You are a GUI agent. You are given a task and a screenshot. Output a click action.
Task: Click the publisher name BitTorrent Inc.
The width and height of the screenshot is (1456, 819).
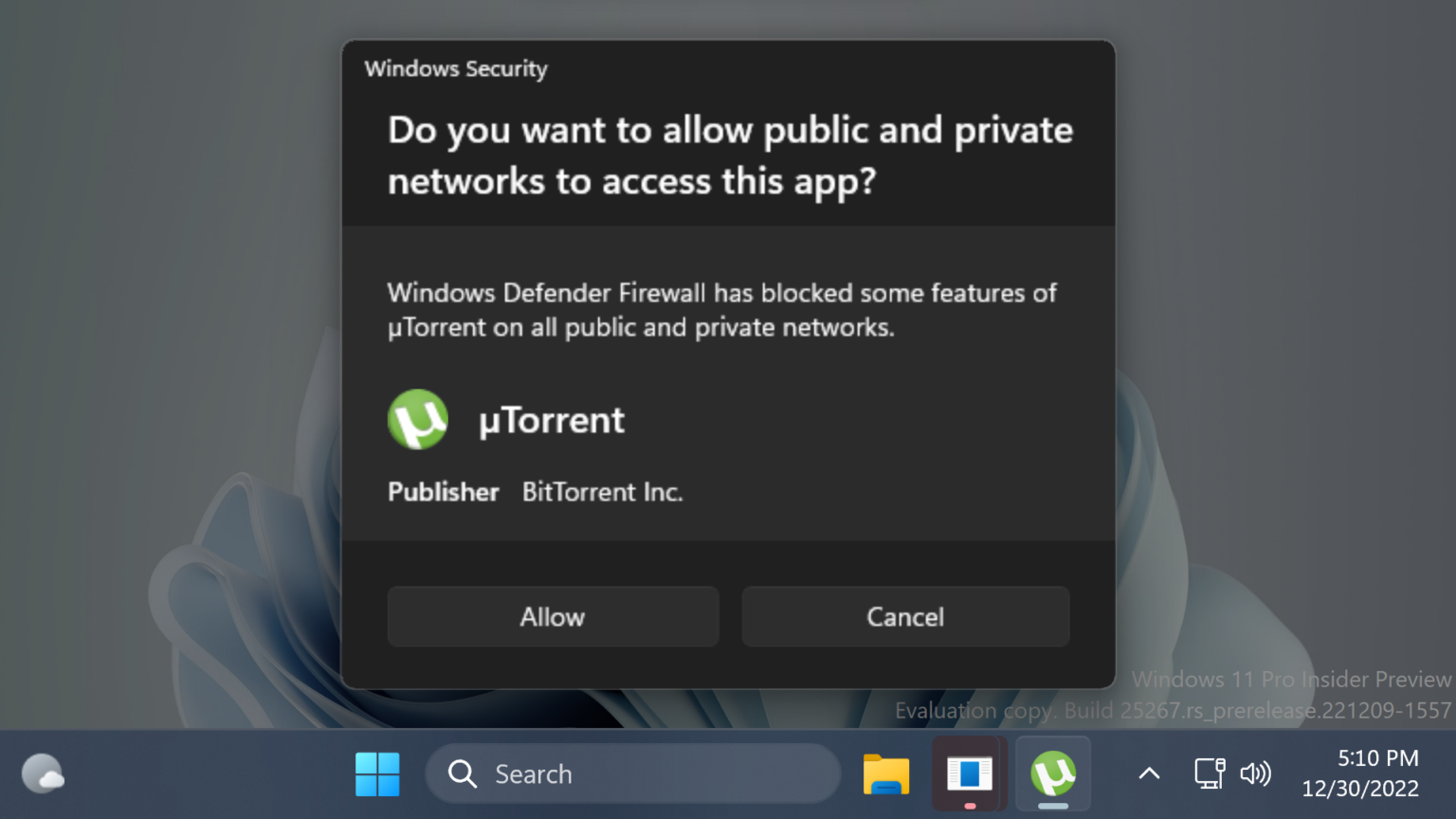coord(602,492)
